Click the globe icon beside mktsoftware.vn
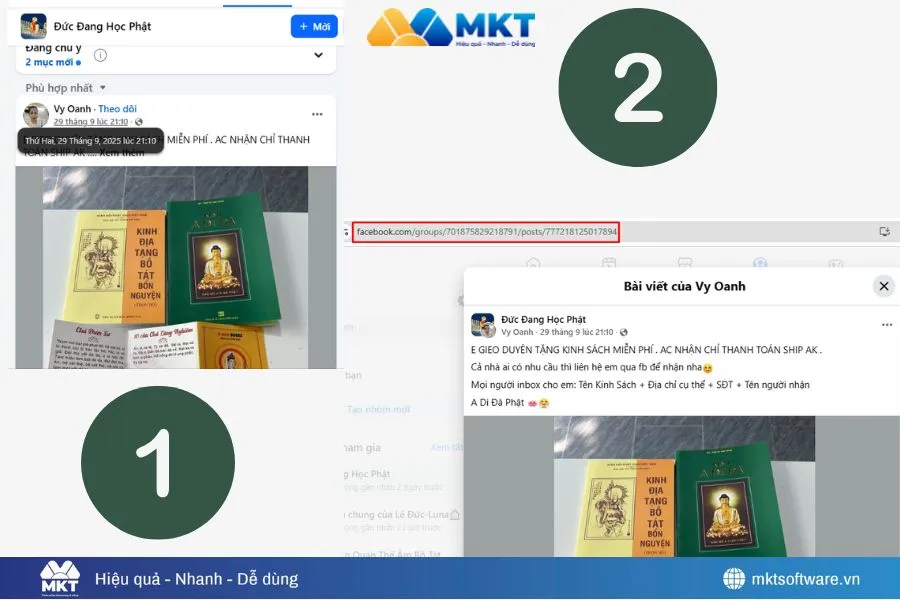Image resolution: width=900 pixels, height=600 pixels. (736, 578)
